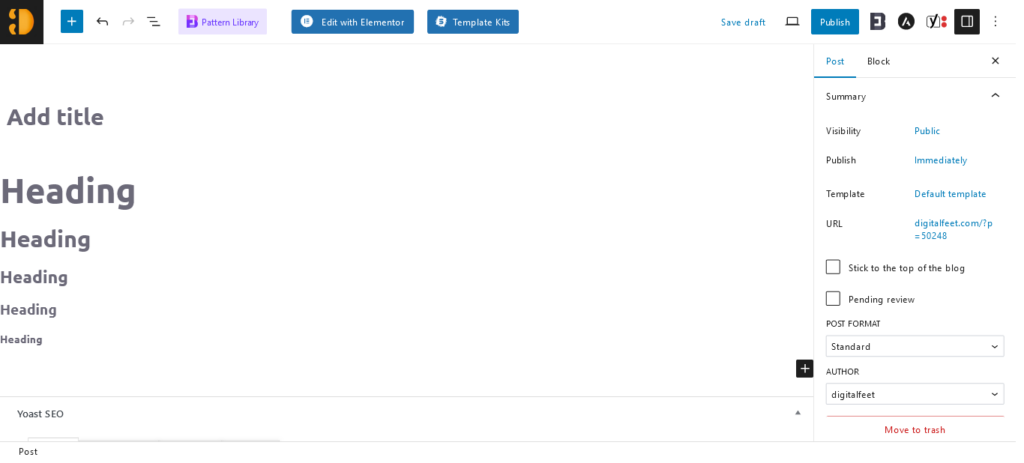Viewport: 1024px width, 463px height.
Task: Undo the last change
Action: 102,22
